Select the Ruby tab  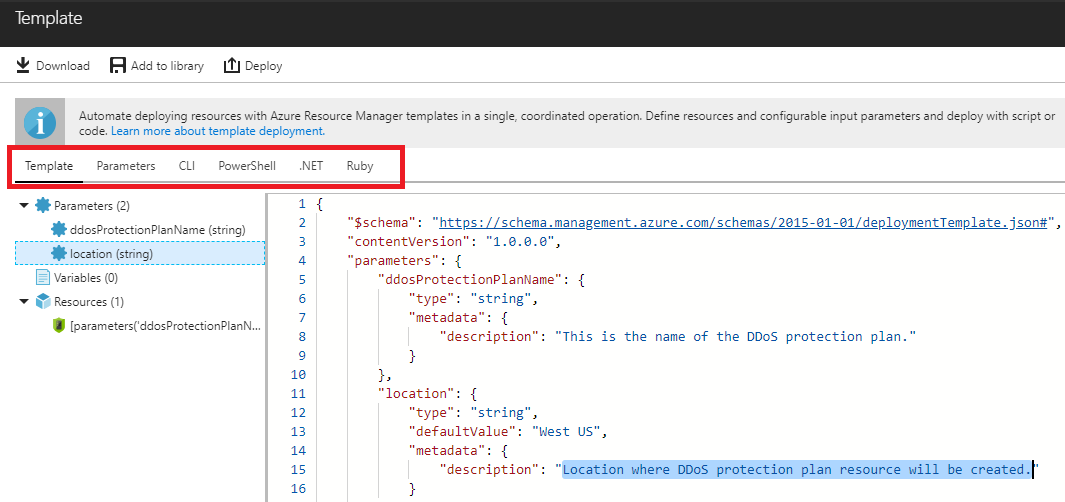[360, 166]
